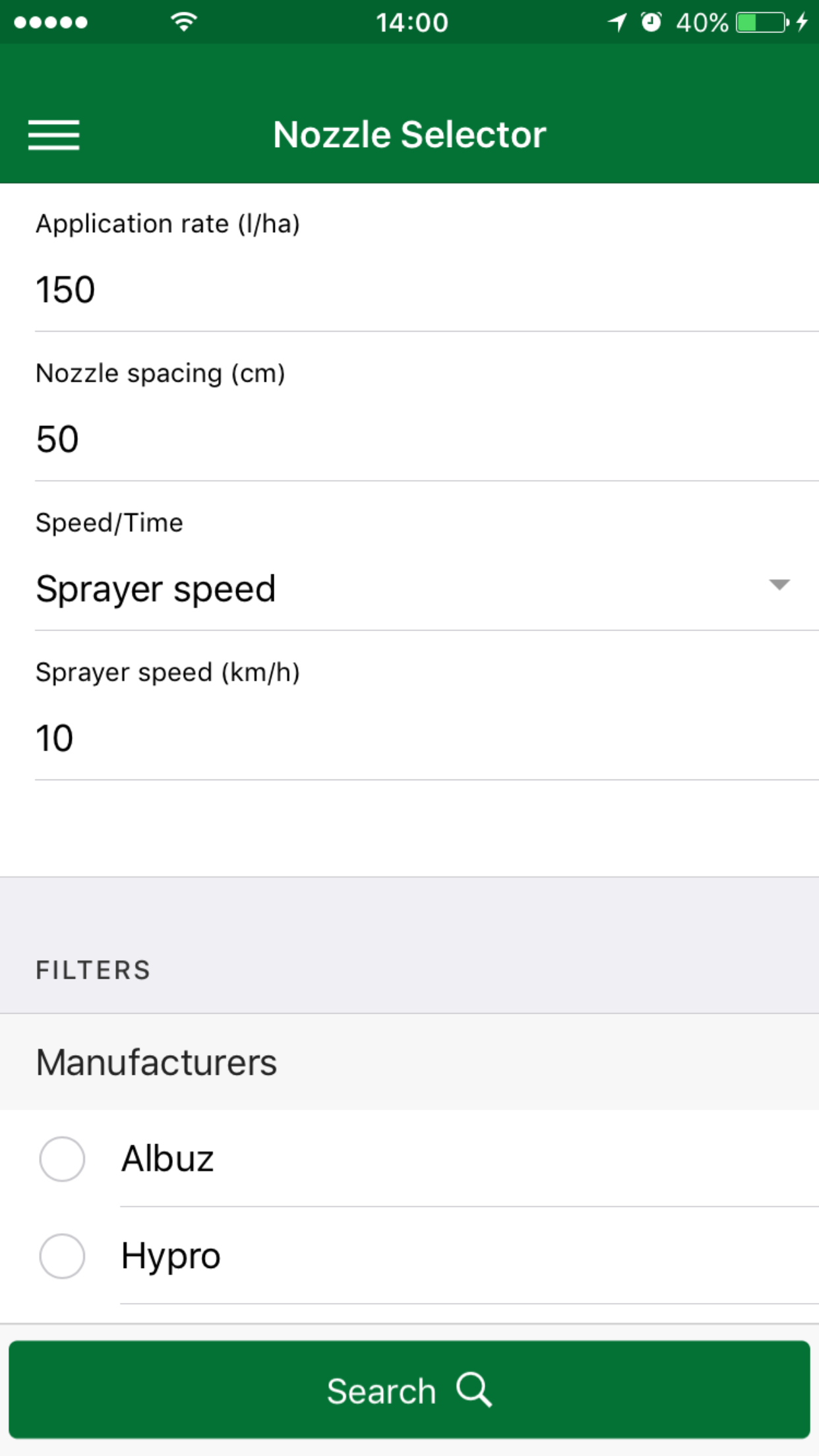Edit the Nozzle spacing field showing 50

[427, 439]
